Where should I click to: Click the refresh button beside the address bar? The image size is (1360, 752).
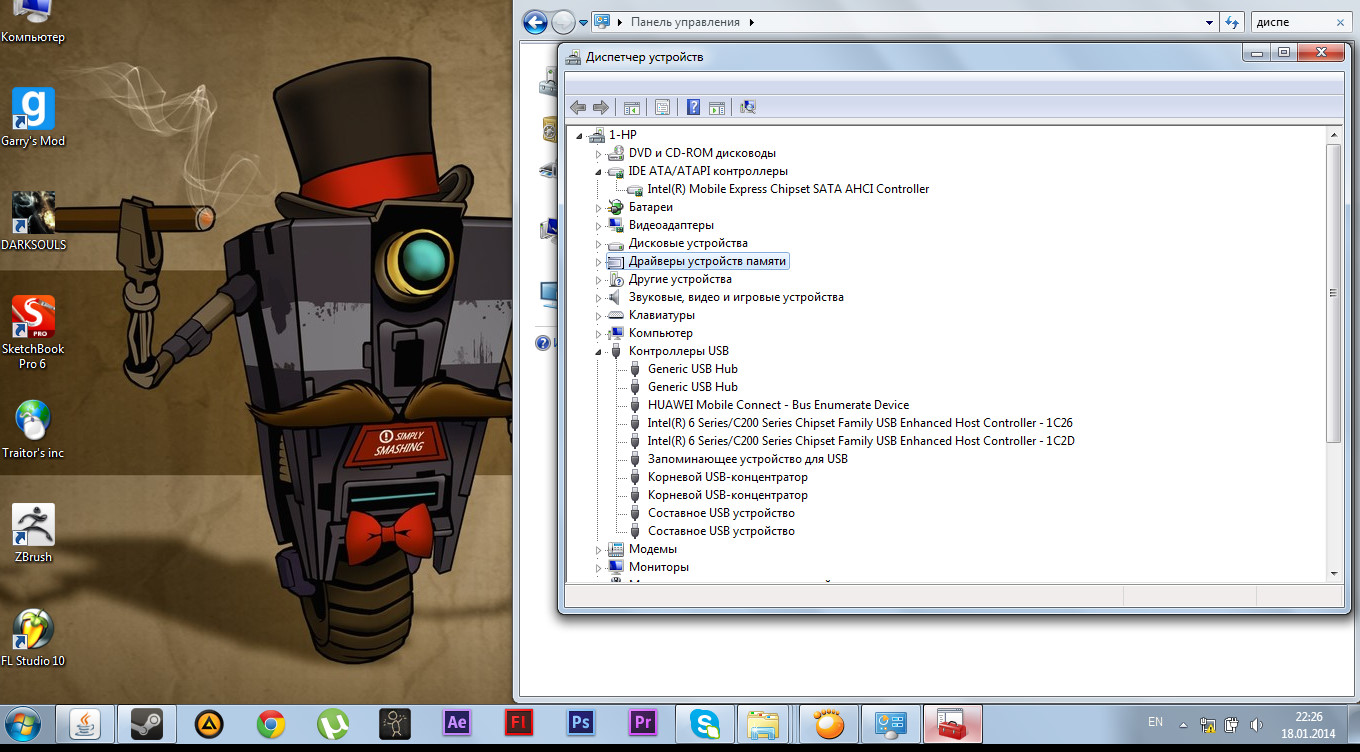point(1233,22)
